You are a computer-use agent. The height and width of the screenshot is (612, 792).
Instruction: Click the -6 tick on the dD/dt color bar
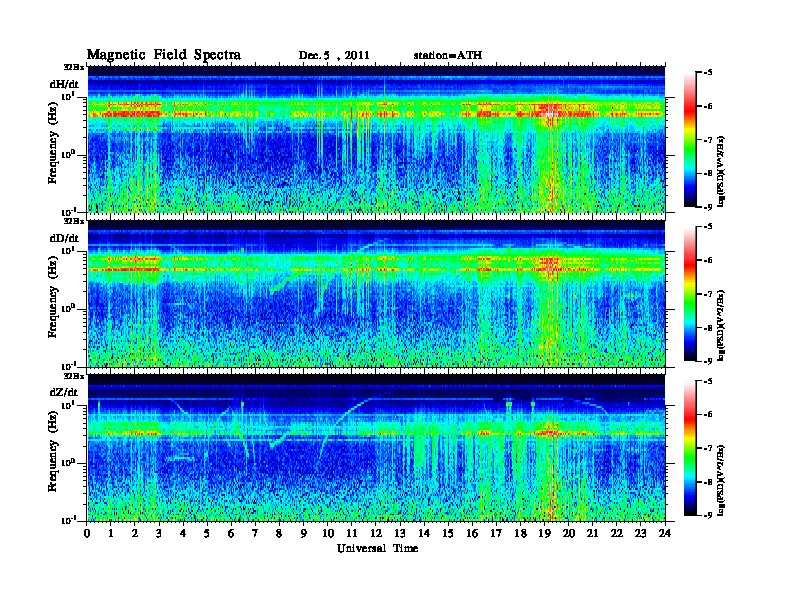709,260
